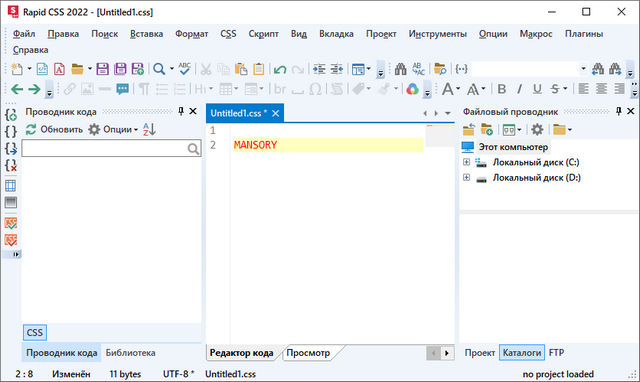Click the green navigate back arrow
The height and width of the screenshot is (382, 640).
[17, 89]
